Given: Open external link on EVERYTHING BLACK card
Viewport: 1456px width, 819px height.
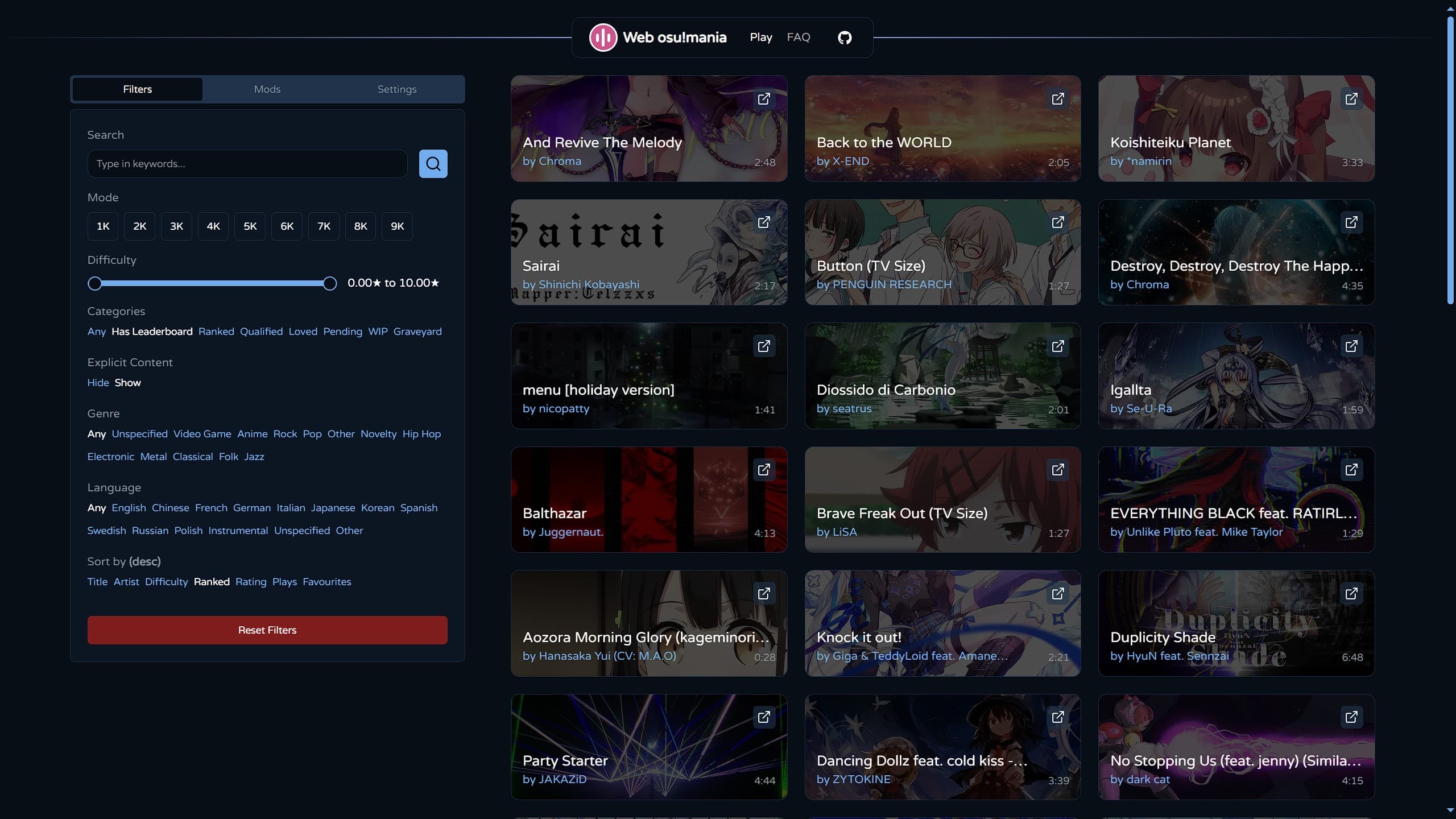Looking at the screenshot, I should [x=1351, y=470].
